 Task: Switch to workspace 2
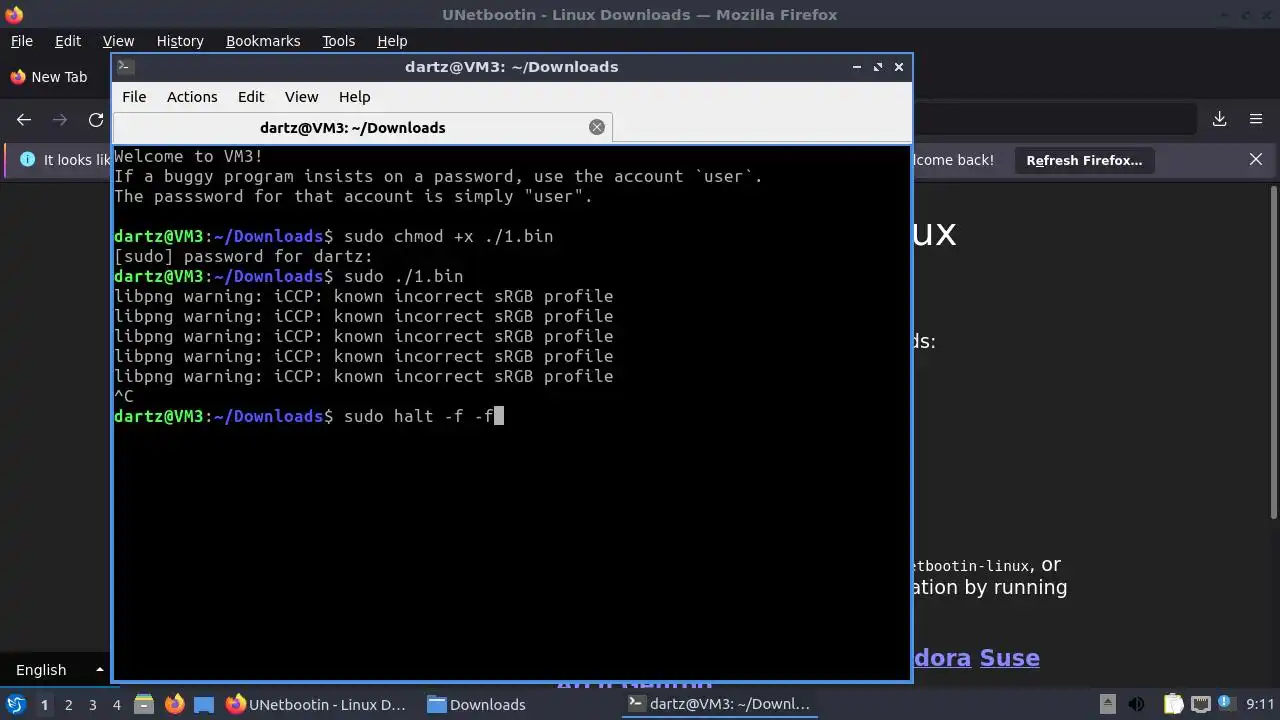pos(68,704)
